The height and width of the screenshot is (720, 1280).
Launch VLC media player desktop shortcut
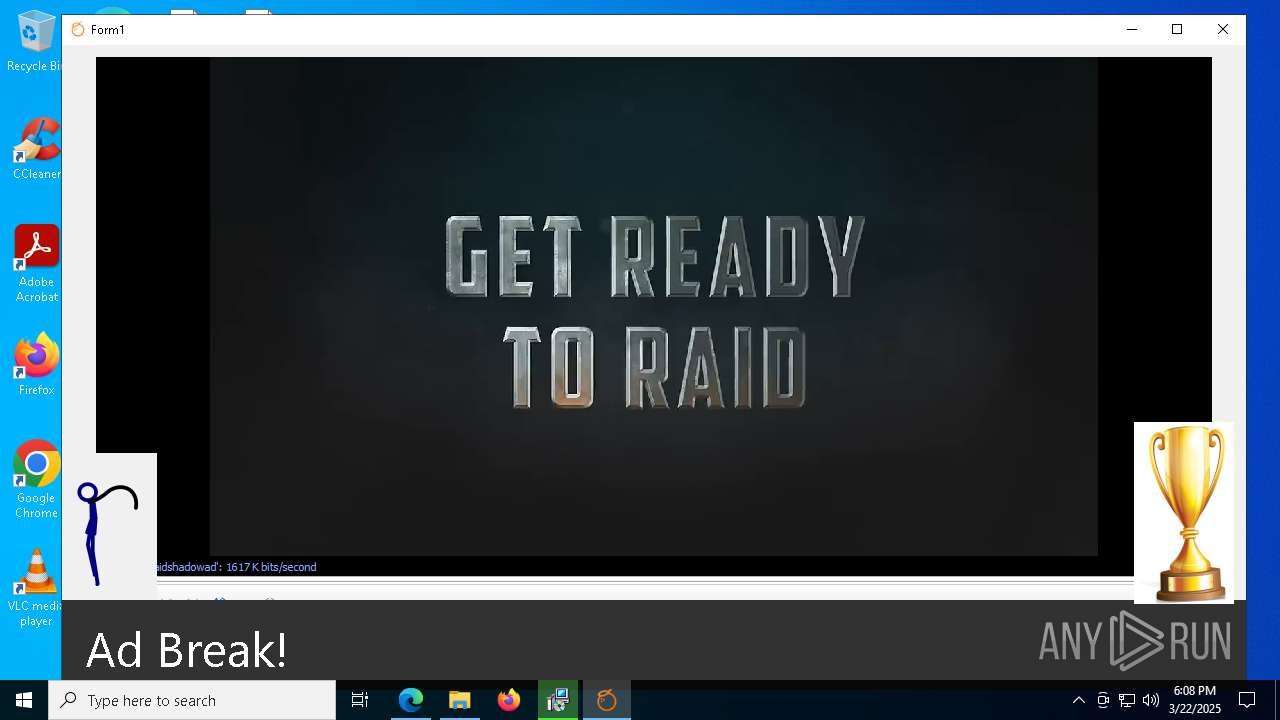(37, 588)
